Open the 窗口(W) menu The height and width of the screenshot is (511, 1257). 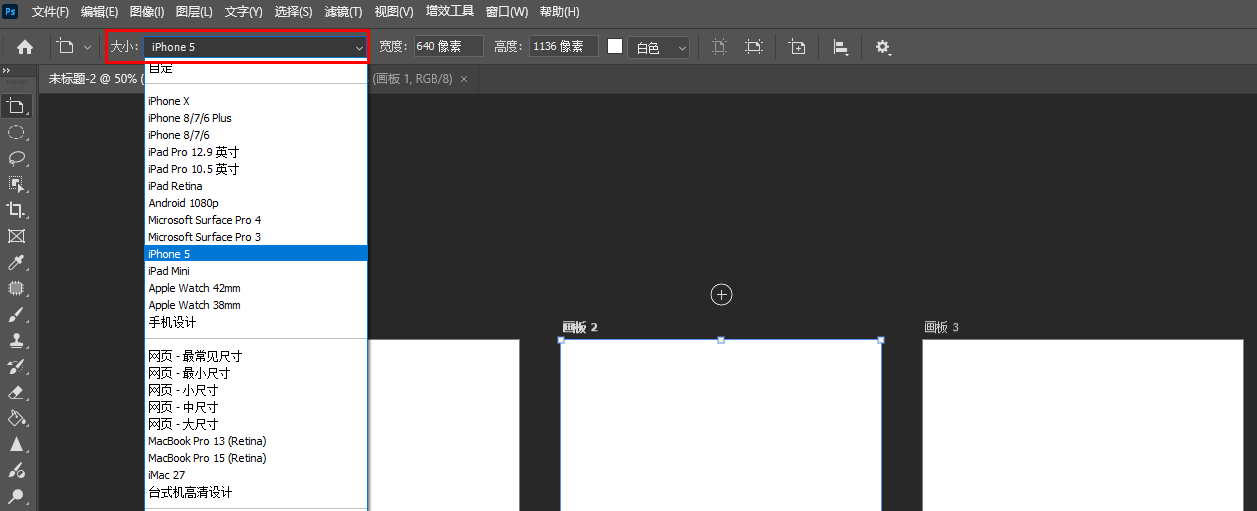(x=507, y=12)
